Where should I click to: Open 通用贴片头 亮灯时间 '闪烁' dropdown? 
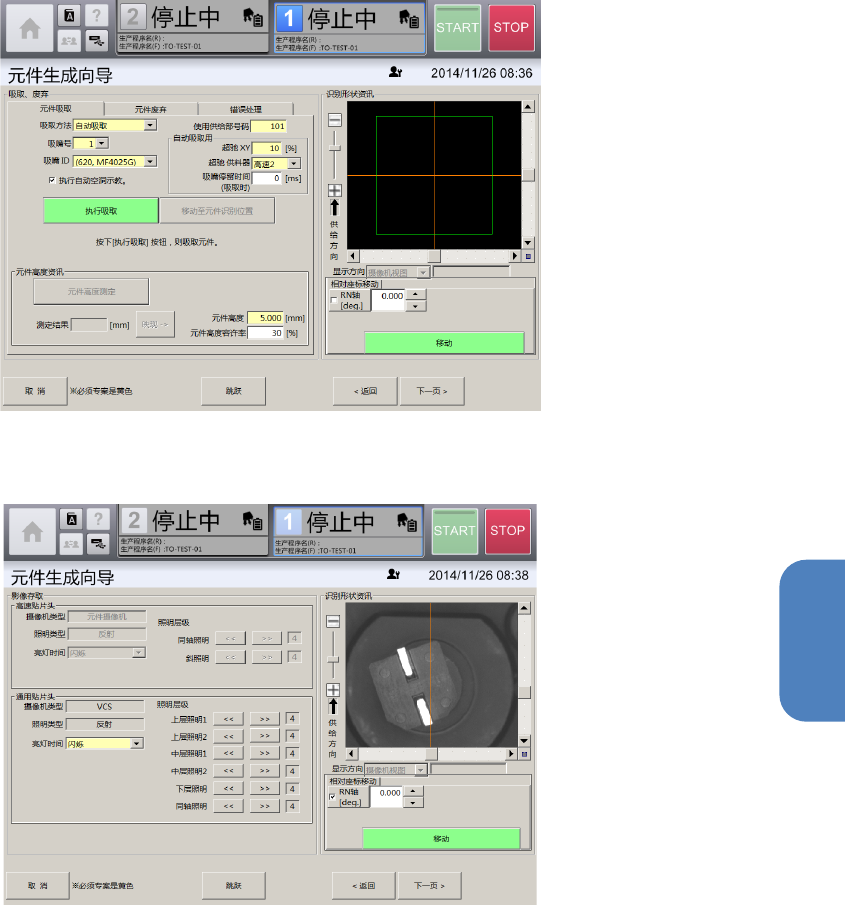point(137,743)
